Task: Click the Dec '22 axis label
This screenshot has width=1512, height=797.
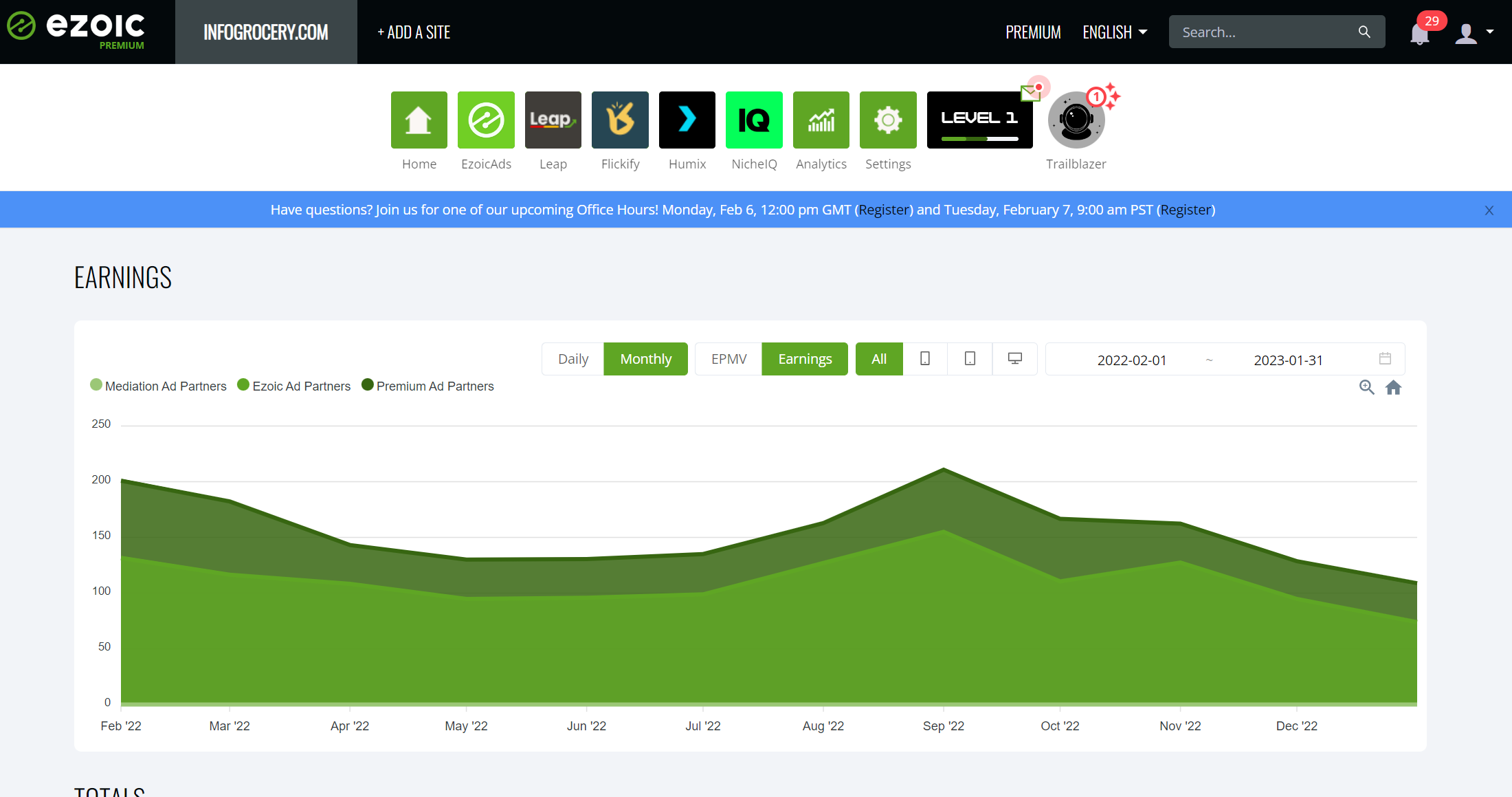Action: point(1296,726)
